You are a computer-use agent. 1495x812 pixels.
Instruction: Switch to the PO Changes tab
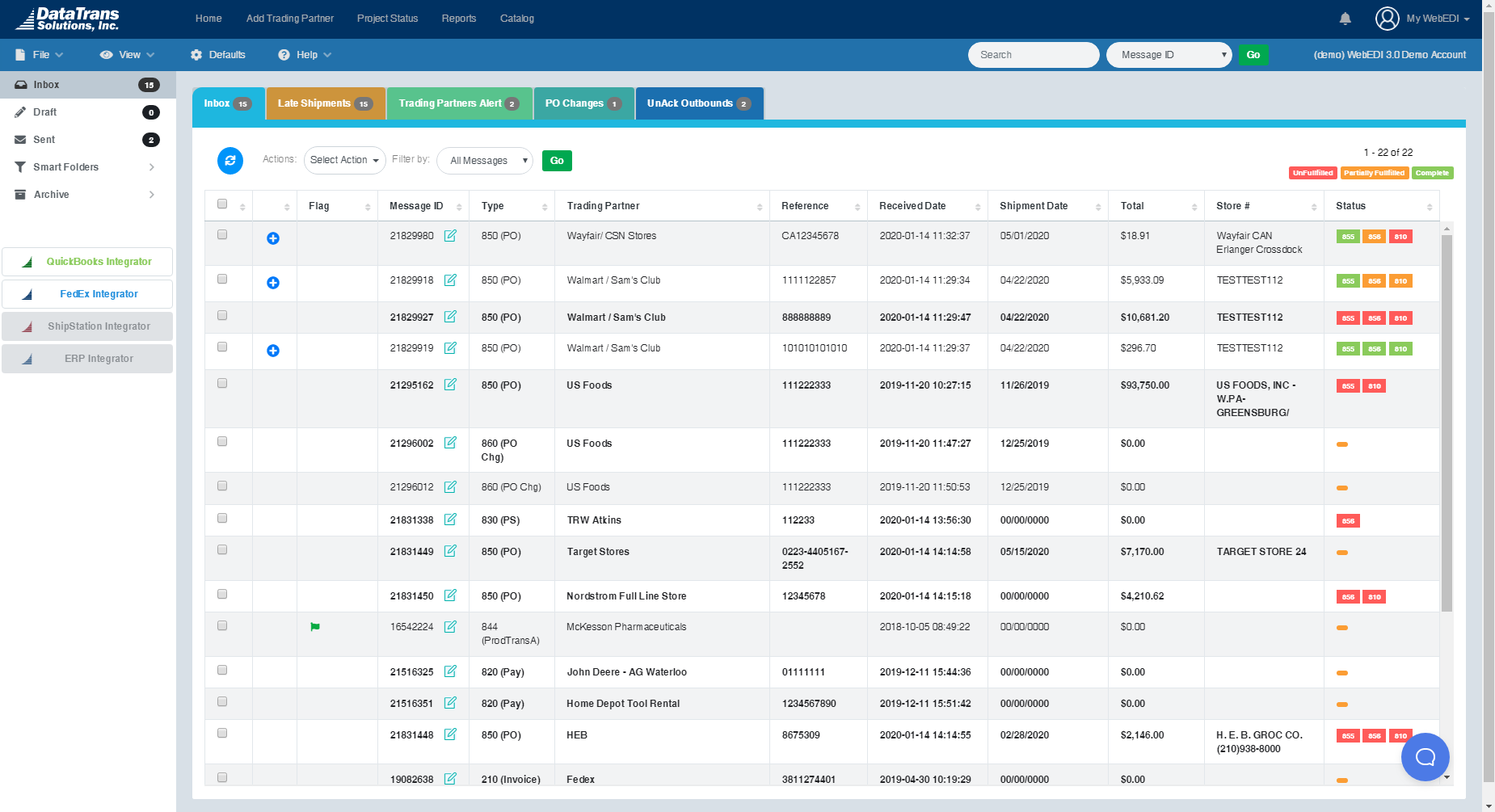(x=583, y=103)
